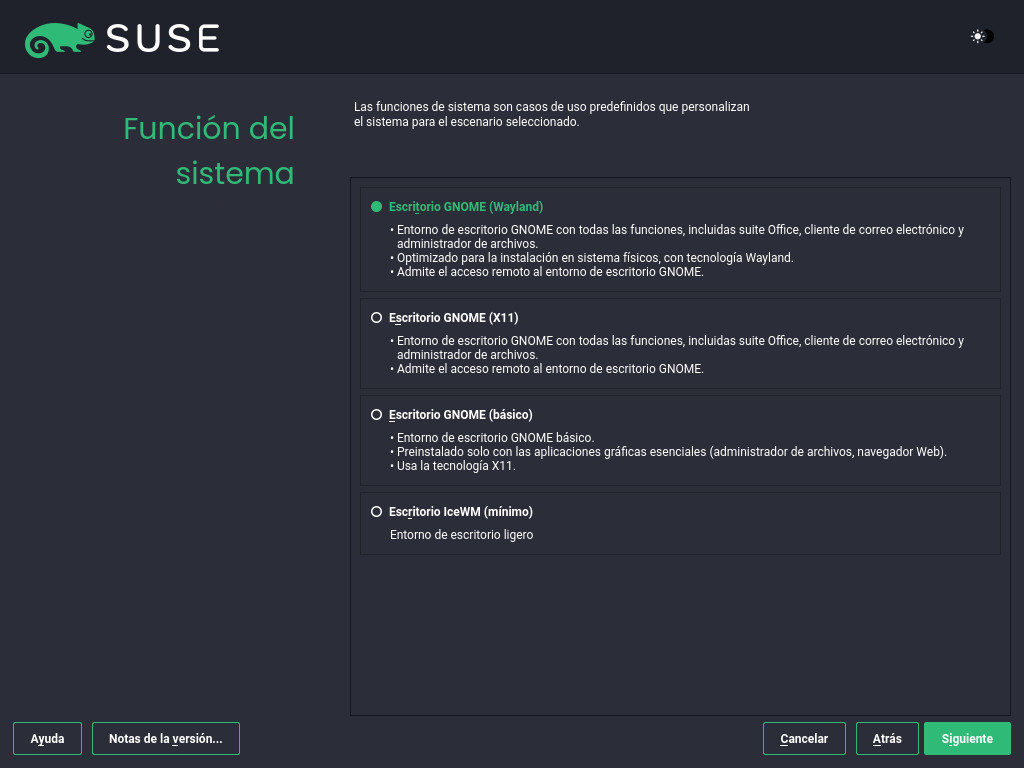1024x768 pixels.
Task: Click 'Entorno de escritorio ligero' description
Action: 461,535
